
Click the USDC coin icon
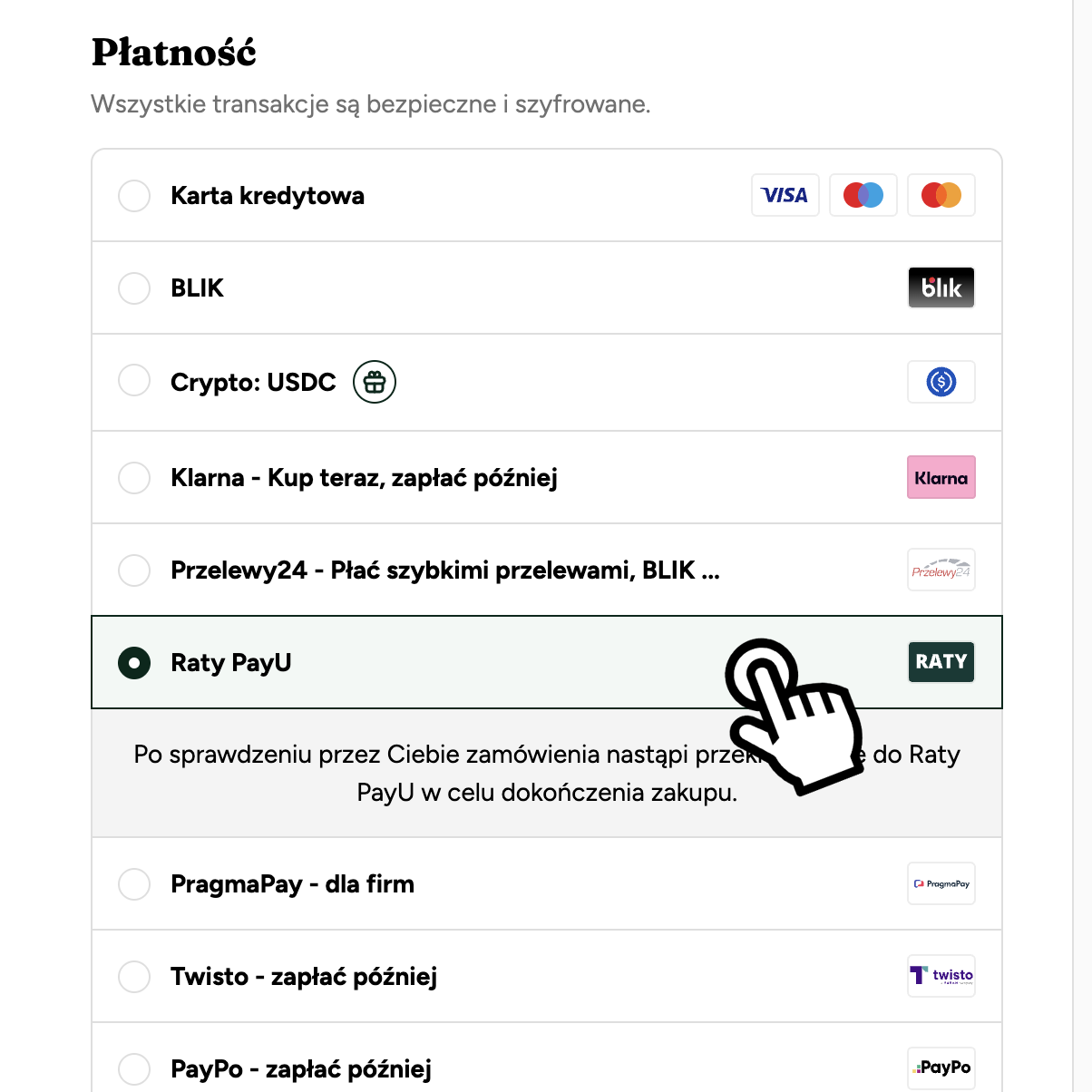click(x=941, y=382)
